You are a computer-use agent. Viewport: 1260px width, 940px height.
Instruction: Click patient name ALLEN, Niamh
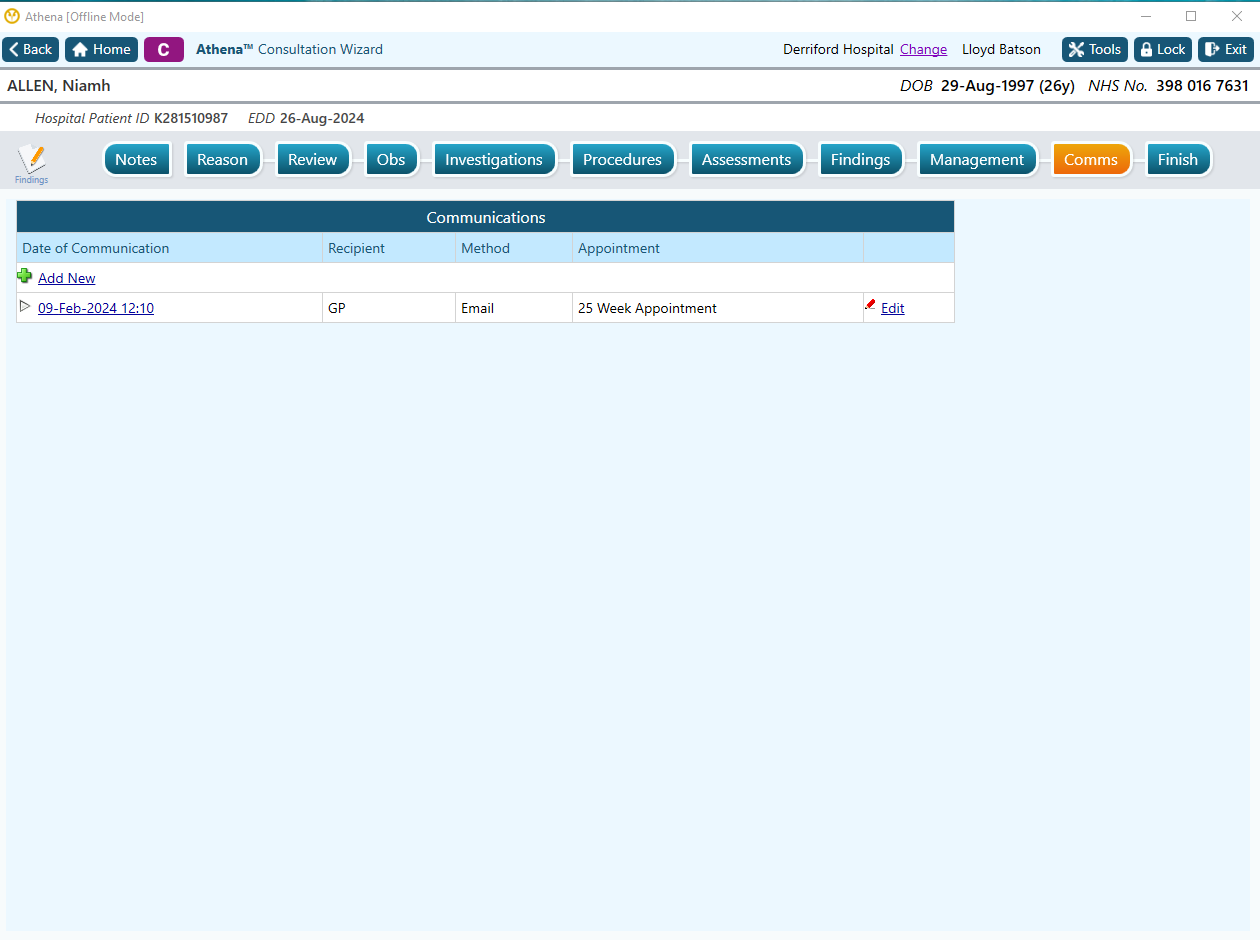click(59, 86)
